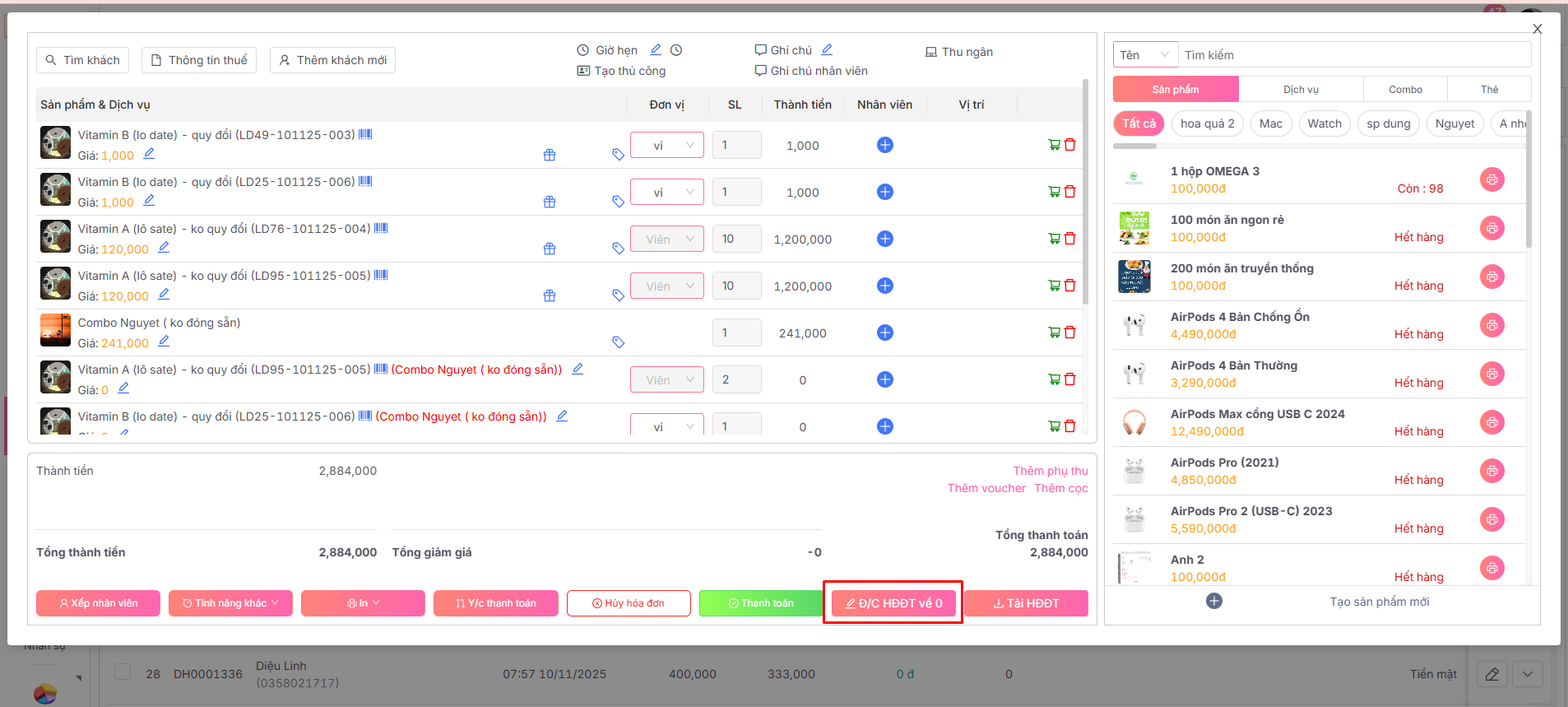
Task: Edit price pencil icon for first Vitamin A
Action: (164, 248)
